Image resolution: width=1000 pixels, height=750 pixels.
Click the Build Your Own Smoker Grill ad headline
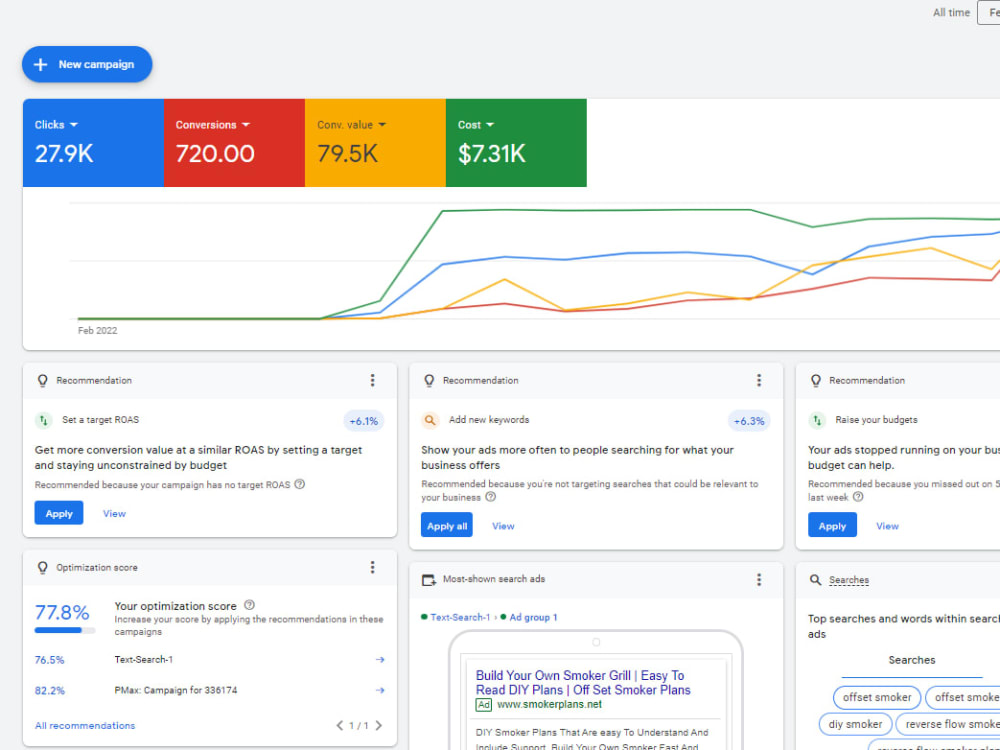pyautogui.click(x=583, y=683)
